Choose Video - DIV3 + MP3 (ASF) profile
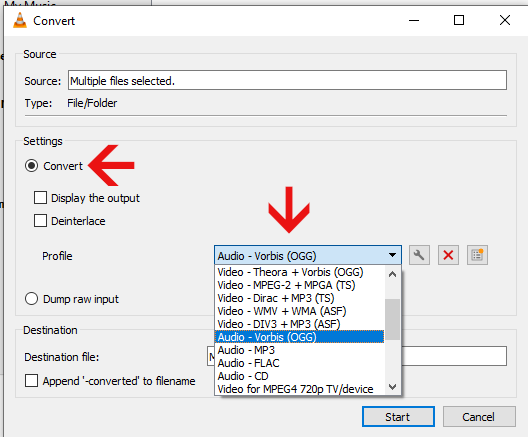528x437 pixels. click(299, 324)
